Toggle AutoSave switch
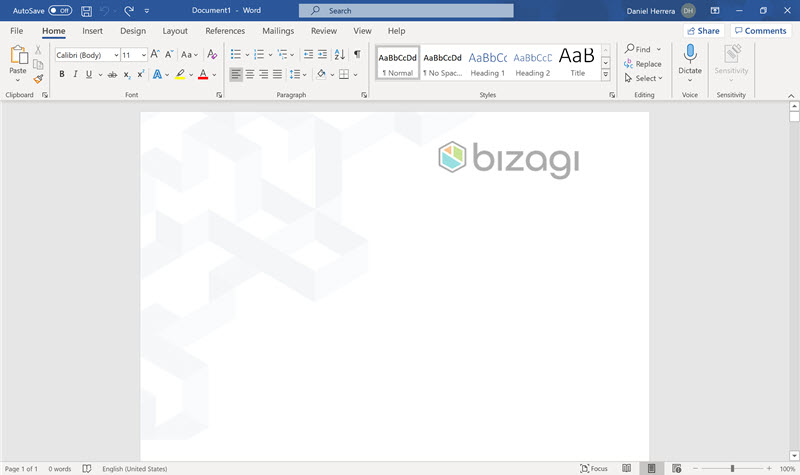The height and width of the screenshot is (475, 800). click(60, 11)
